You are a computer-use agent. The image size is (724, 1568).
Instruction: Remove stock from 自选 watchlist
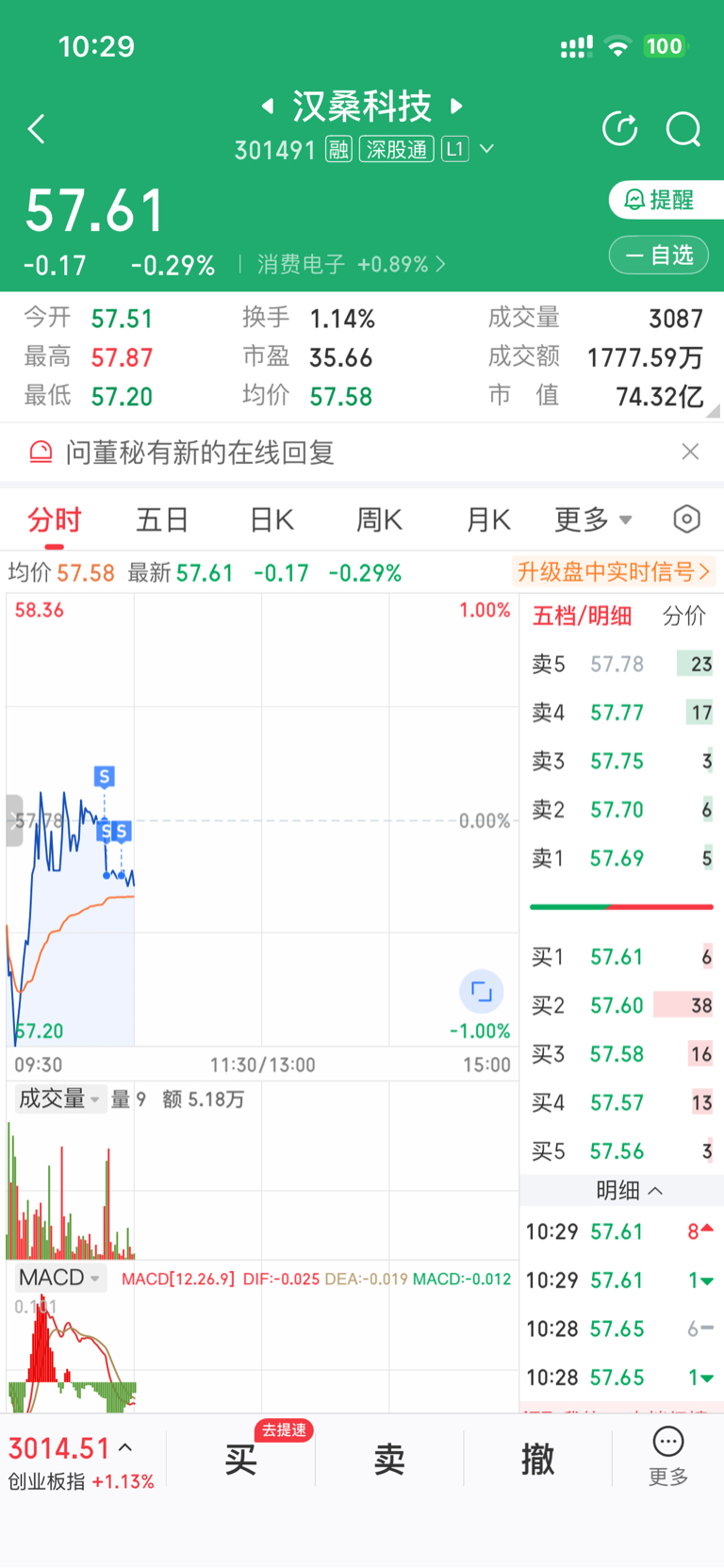pyautogui.click(x=659, y=255)
